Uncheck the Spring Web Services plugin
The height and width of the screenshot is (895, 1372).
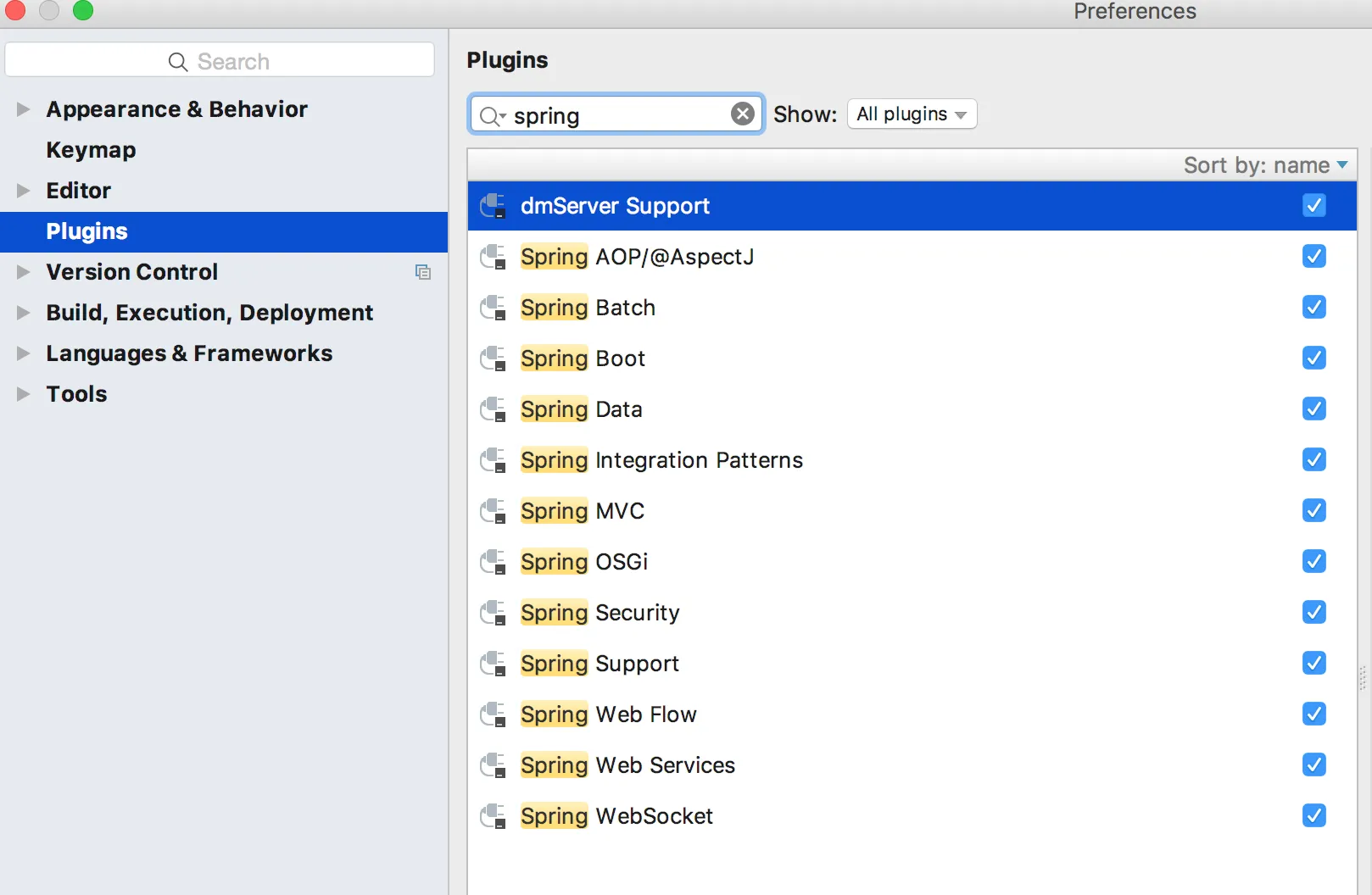[1314, 764]
